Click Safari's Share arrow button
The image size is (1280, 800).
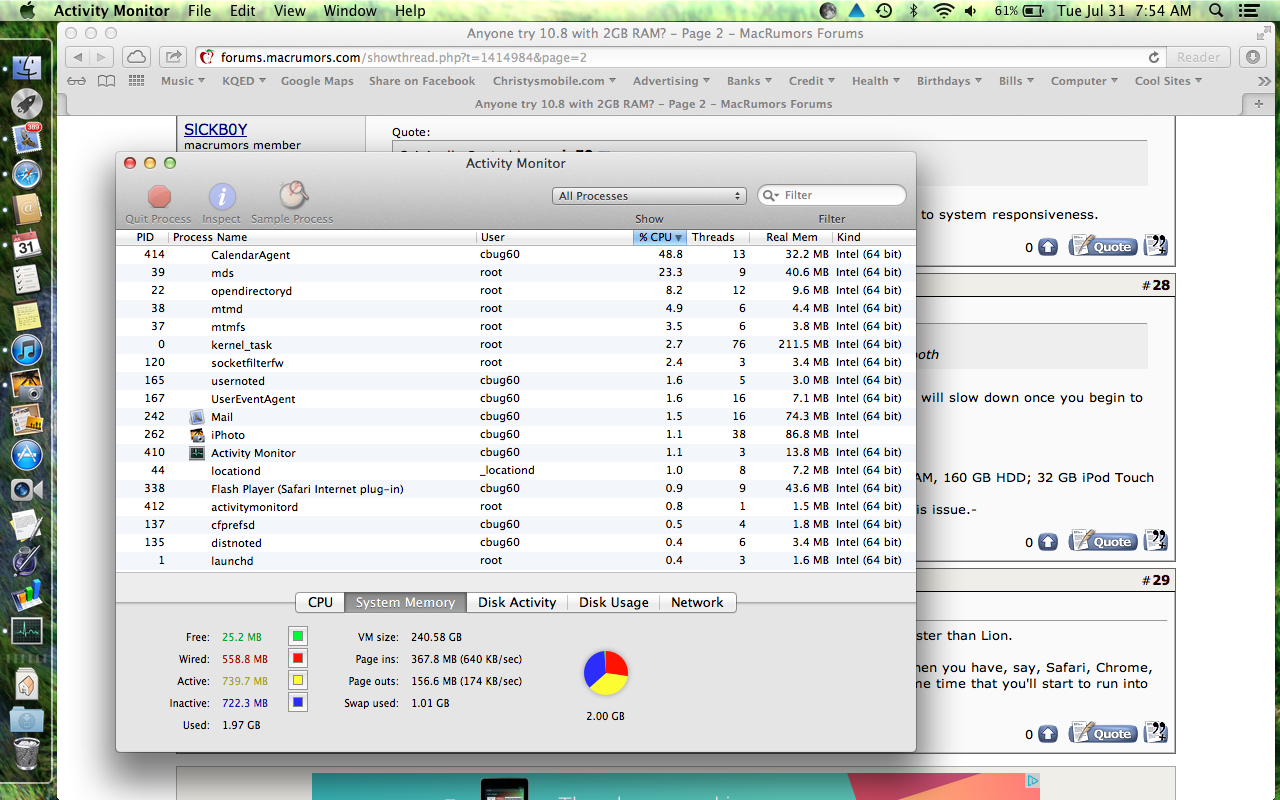[x=173, y=57]
